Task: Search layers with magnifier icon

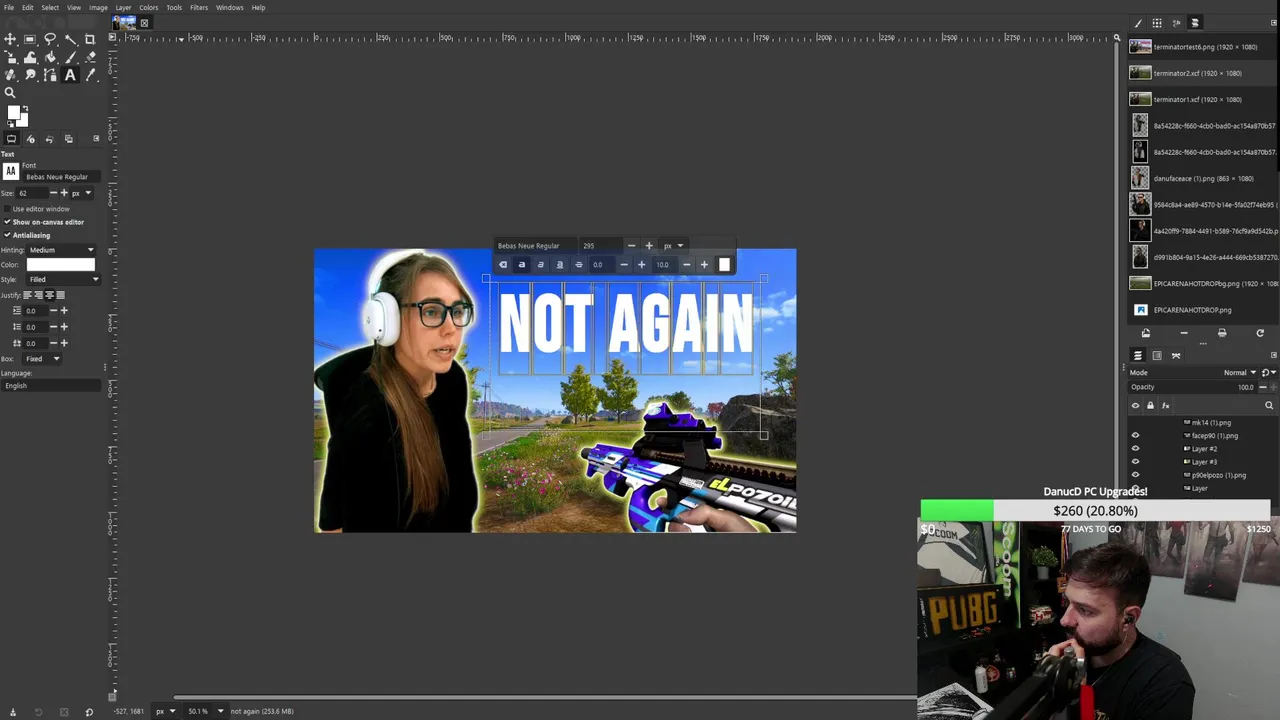Action: (x=1269, y=406)
